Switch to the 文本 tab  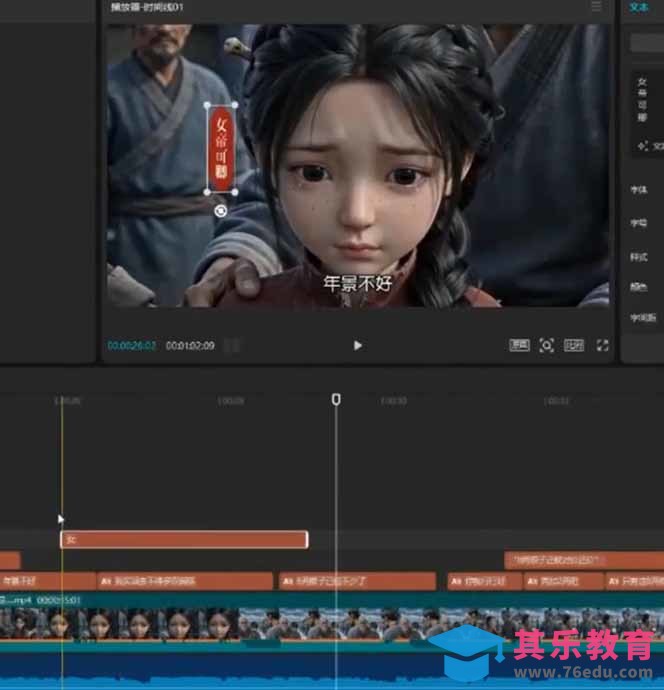click(x=639, y=7)
